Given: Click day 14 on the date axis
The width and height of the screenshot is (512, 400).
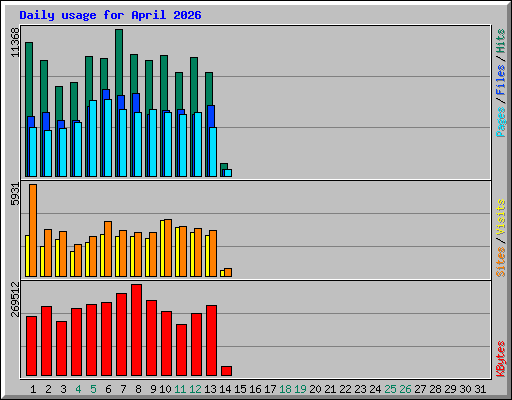Looking at the screenshot, I should tap(225, 389).
